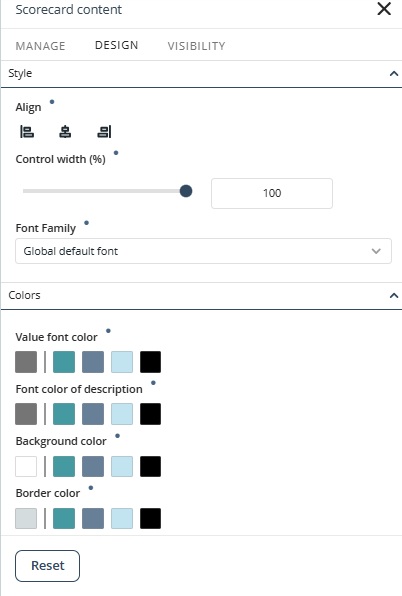This screenshot has width=402, height=596.
Task: Click the Style section header label
Action: [20, 73]
